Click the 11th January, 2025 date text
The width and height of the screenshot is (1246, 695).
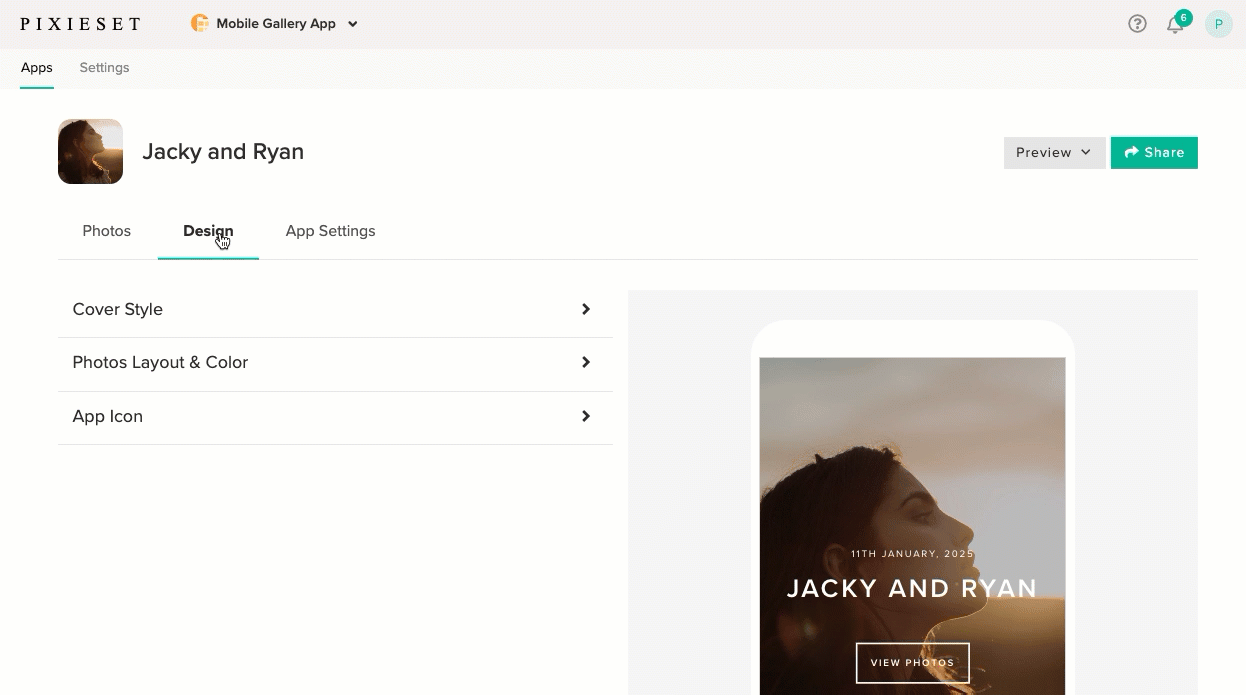(913, 554)
